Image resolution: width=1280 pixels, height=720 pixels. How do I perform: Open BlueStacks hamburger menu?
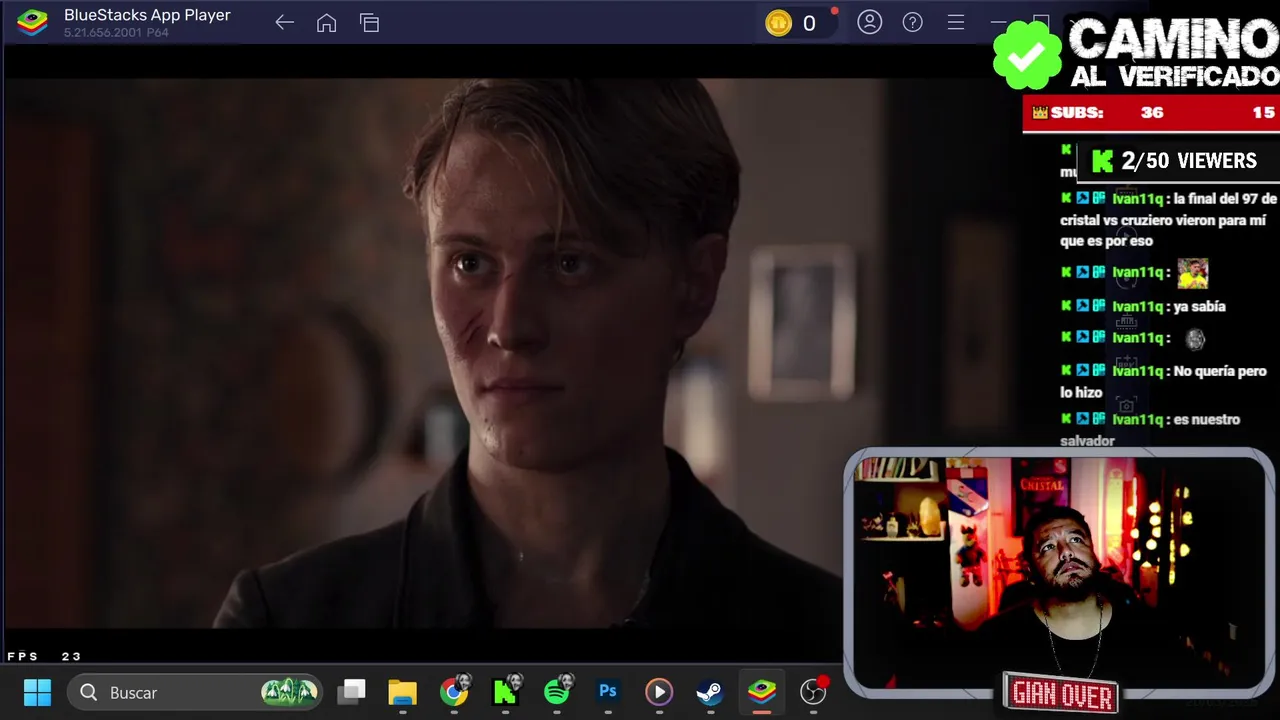(955, 22)
